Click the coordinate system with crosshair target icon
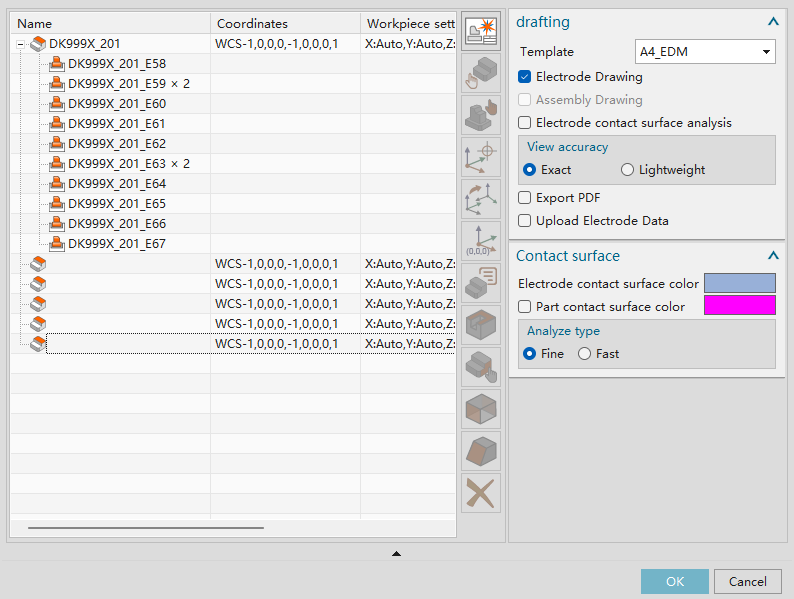794x599 pixels. click(480, 156)
